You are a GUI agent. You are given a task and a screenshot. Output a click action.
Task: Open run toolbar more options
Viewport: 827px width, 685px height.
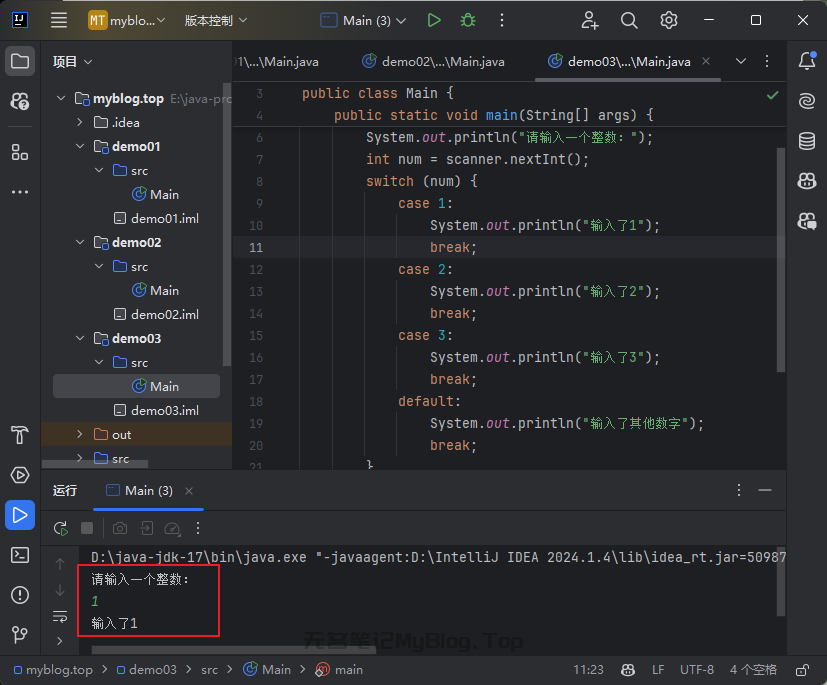[x=198, y=528]
